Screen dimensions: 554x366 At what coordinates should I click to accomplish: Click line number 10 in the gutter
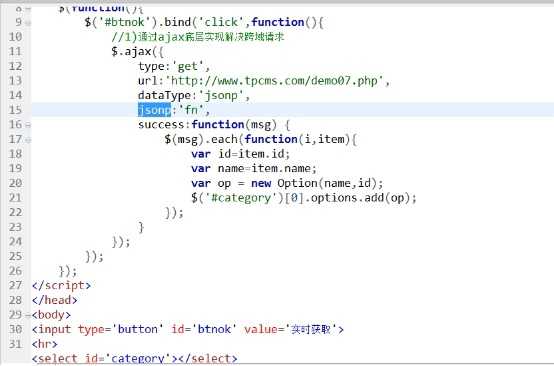tap(15, 37)
